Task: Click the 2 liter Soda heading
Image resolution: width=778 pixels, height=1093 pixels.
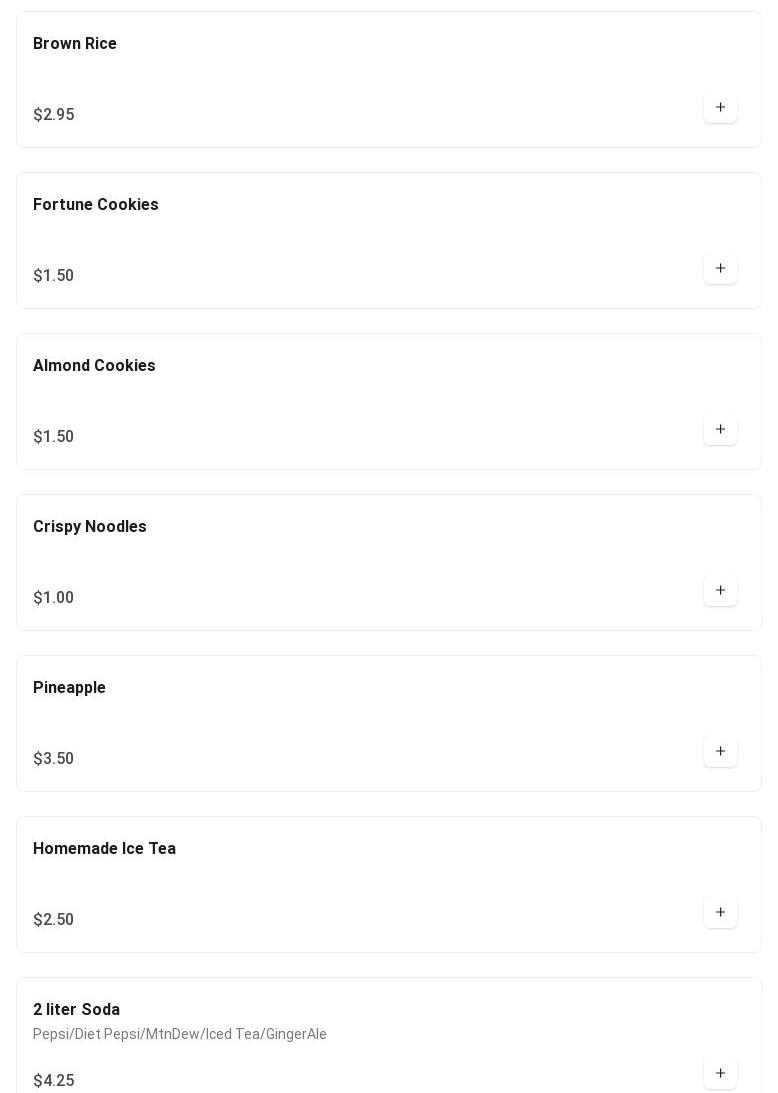Action: 77,1009
